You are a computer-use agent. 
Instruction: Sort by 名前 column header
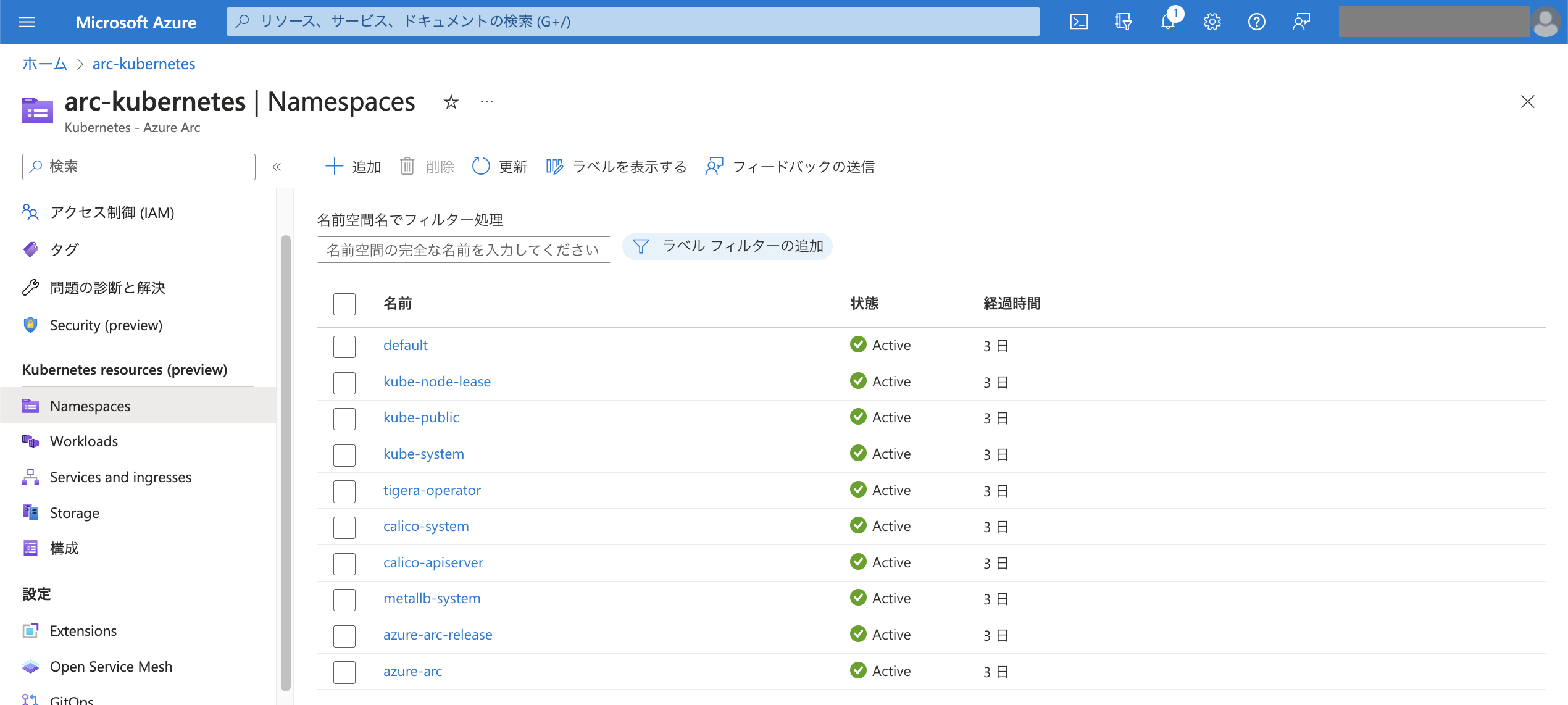(398, 304)
